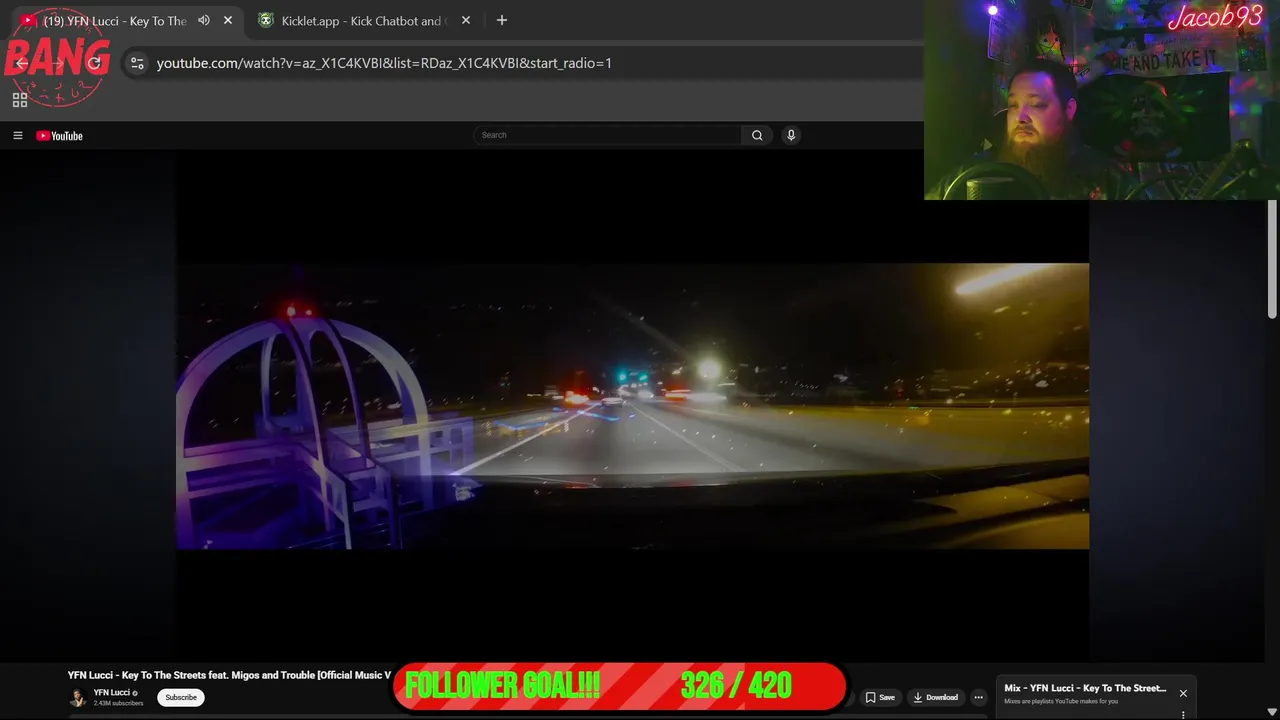This screenshot has width=1280, height=720.
Task: Click the 2.43M subscribers text
Action: point(118,703)
